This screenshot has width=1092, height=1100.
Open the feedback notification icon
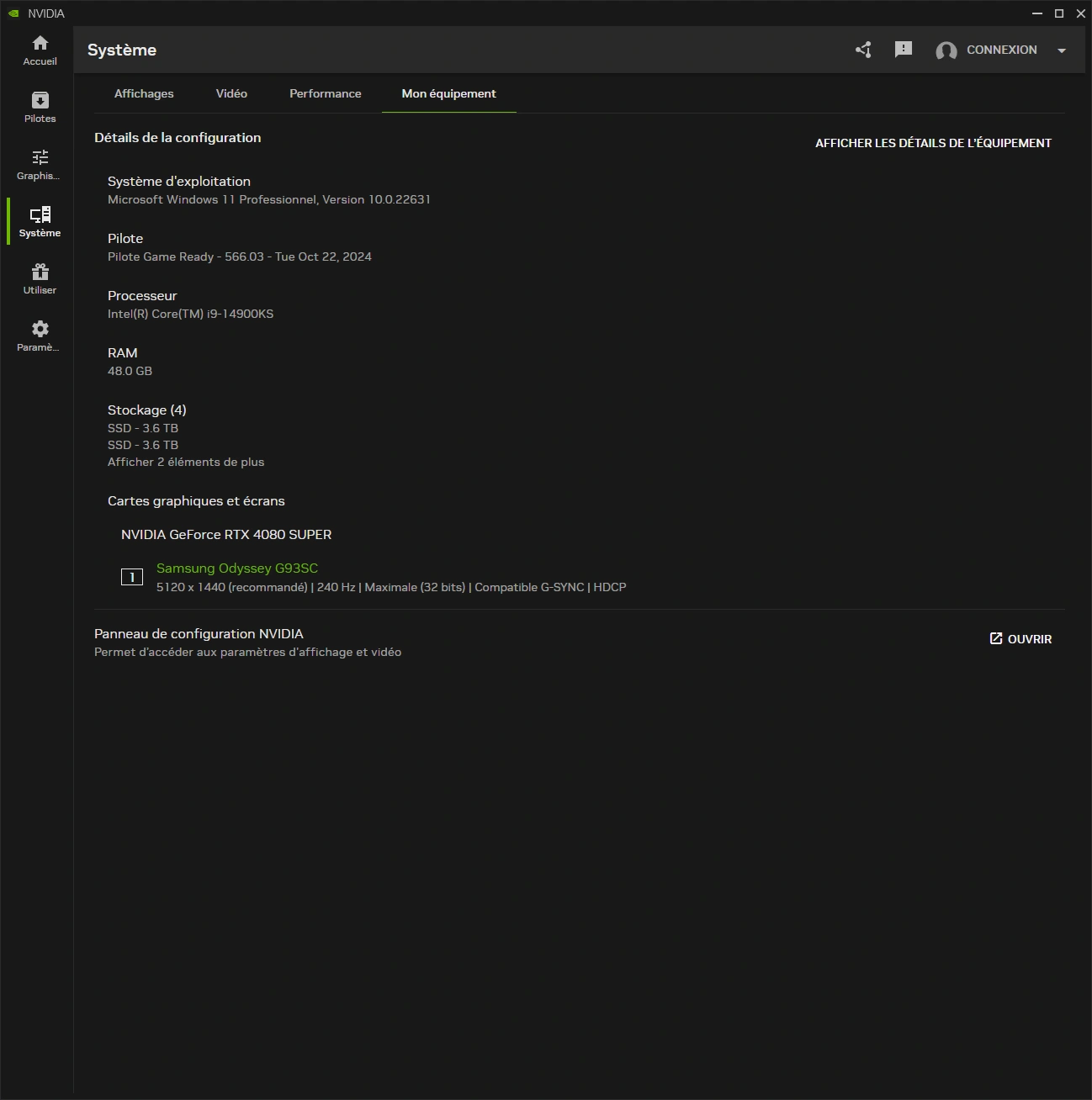coord(904,50)
